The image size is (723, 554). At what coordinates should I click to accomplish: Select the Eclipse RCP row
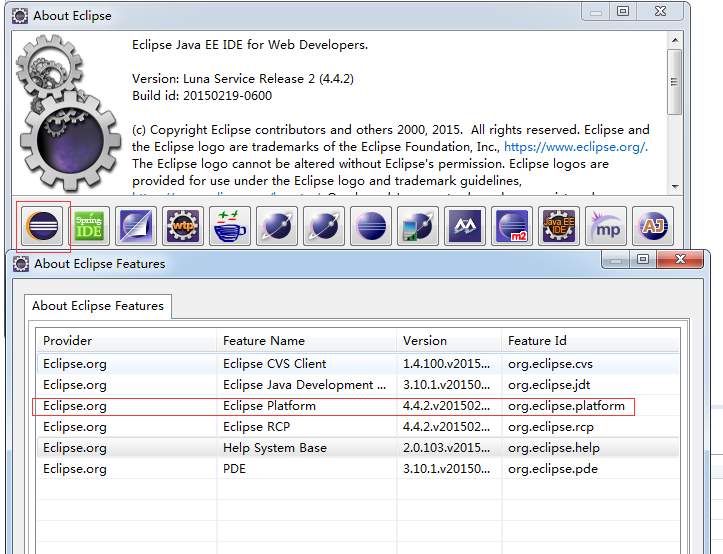[358, 427]
